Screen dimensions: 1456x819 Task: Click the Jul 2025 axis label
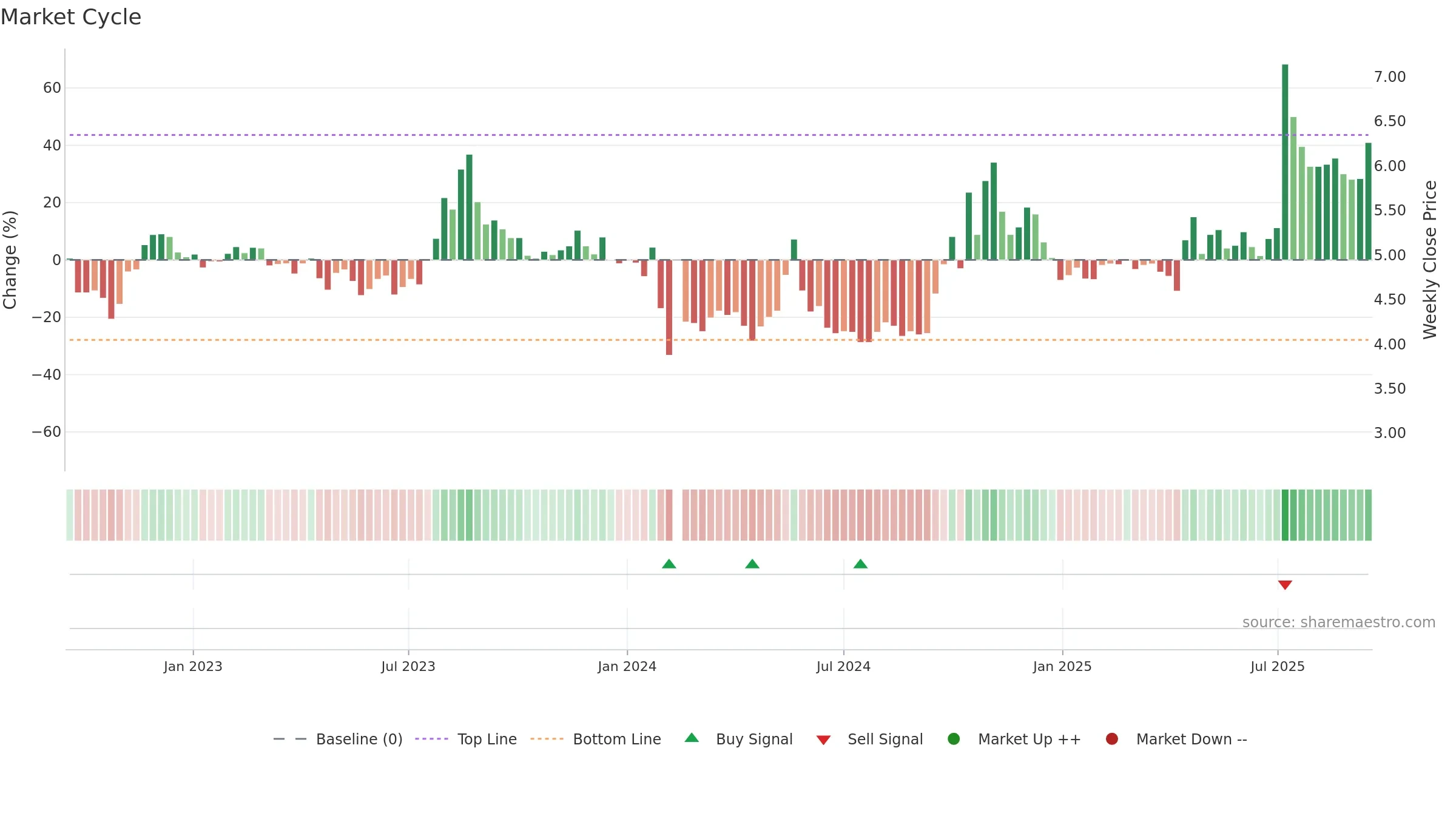(x=1278, y=666)
